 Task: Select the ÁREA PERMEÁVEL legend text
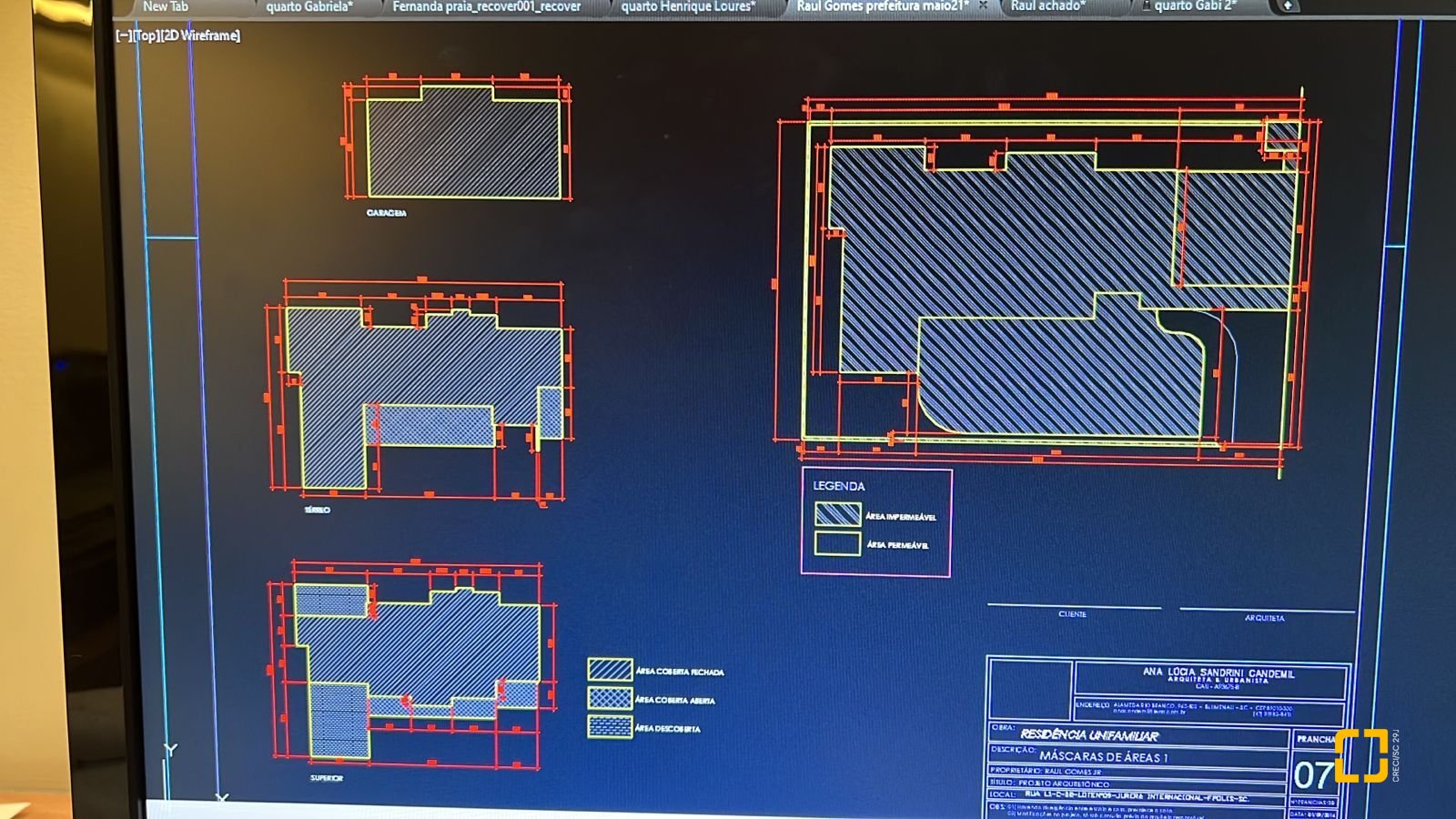click(x=897, y=545)
